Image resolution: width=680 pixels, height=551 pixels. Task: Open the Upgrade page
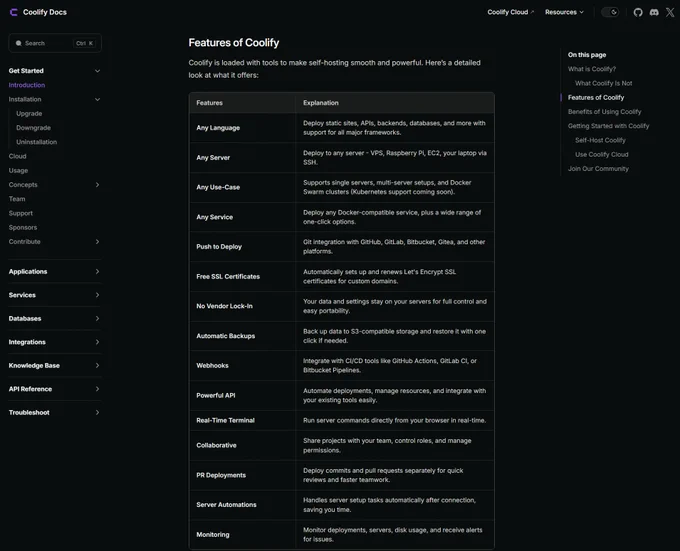pyautogui.click(x=29, y=114)
